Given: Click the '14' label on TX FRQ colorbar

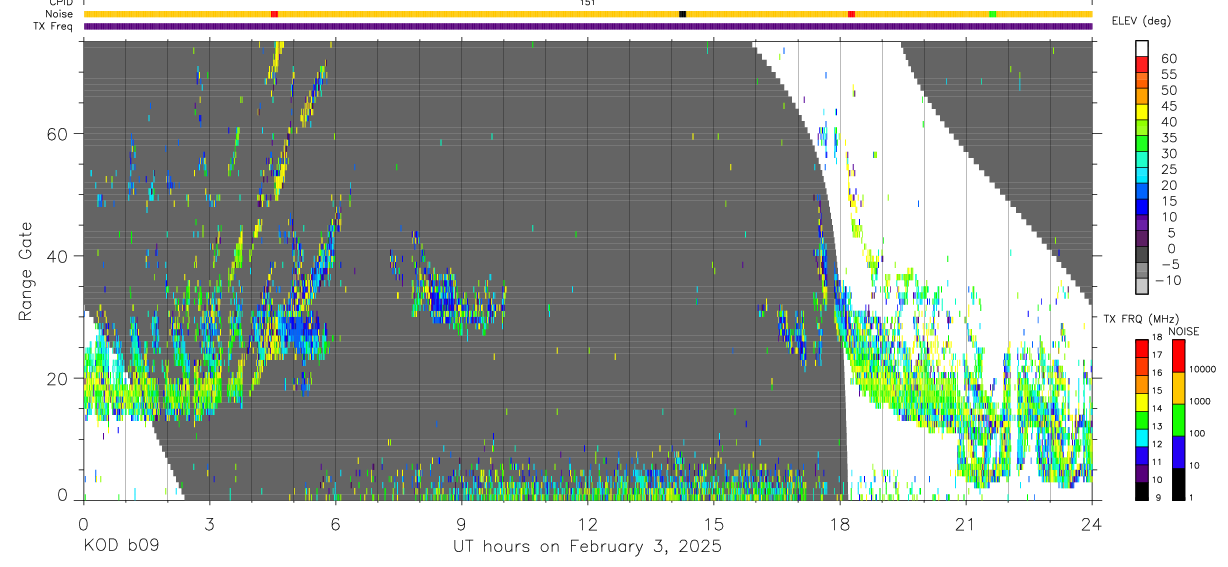Looking at the screenshot, I should click(1157, 409).
